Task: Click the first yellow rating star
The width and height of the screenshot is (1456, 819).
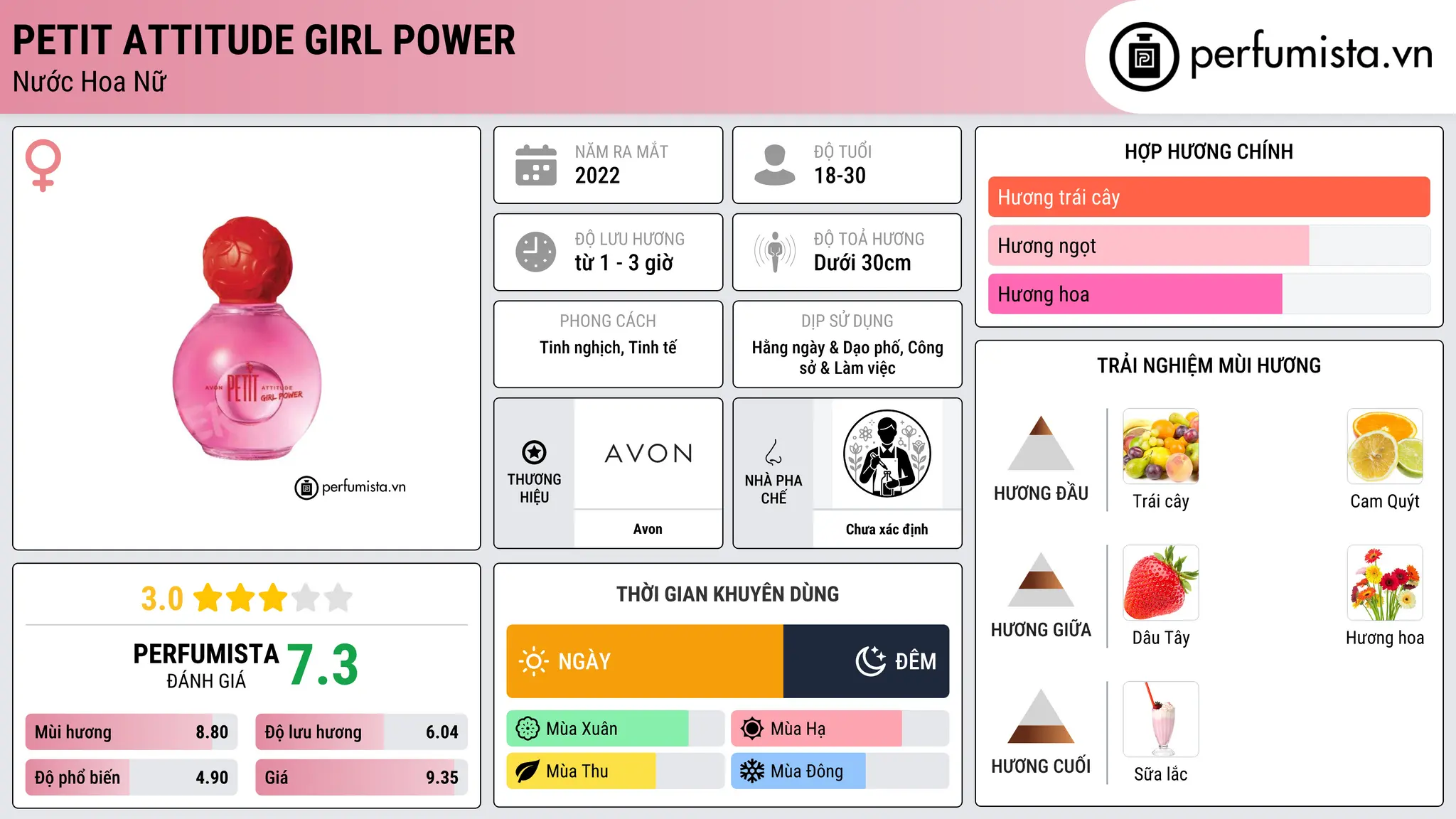Action: [208, 598]
